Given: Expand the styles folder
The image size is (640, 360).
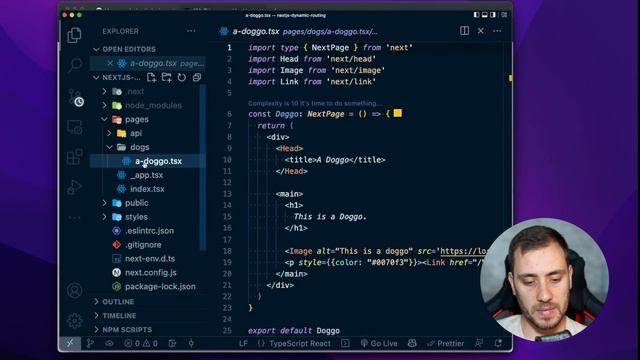Looking at the screenshot, I should click(104, 217).
